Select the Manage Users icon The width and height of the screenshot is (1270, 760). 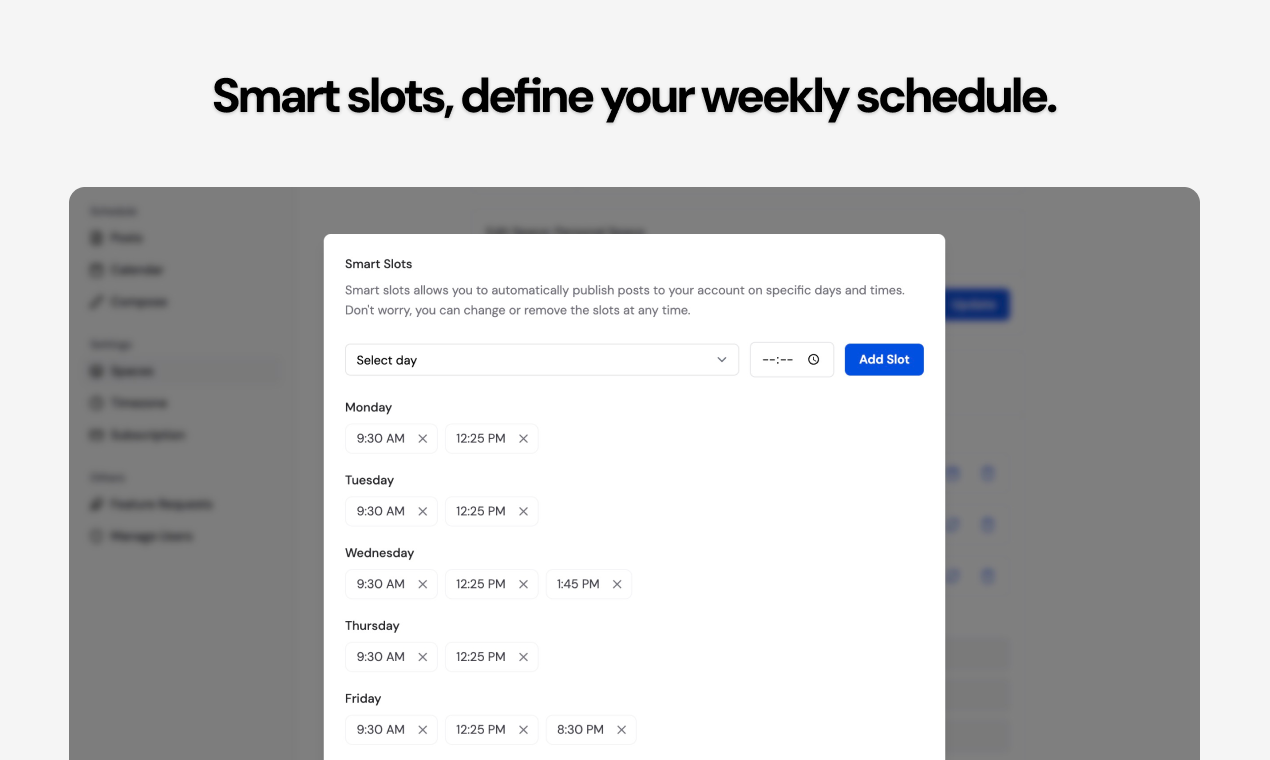pyautogui.click(x=97, y=536)
